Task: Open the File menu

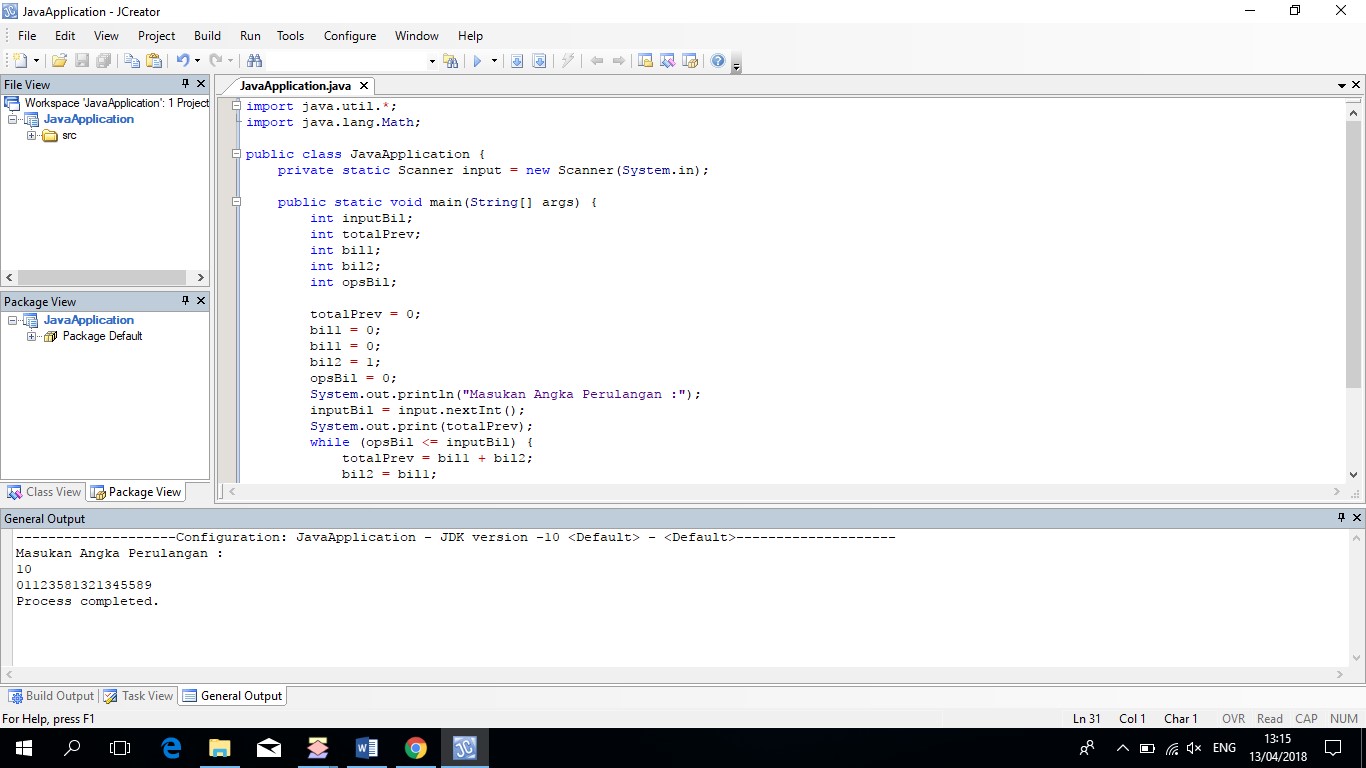Action: click(27, 35)
